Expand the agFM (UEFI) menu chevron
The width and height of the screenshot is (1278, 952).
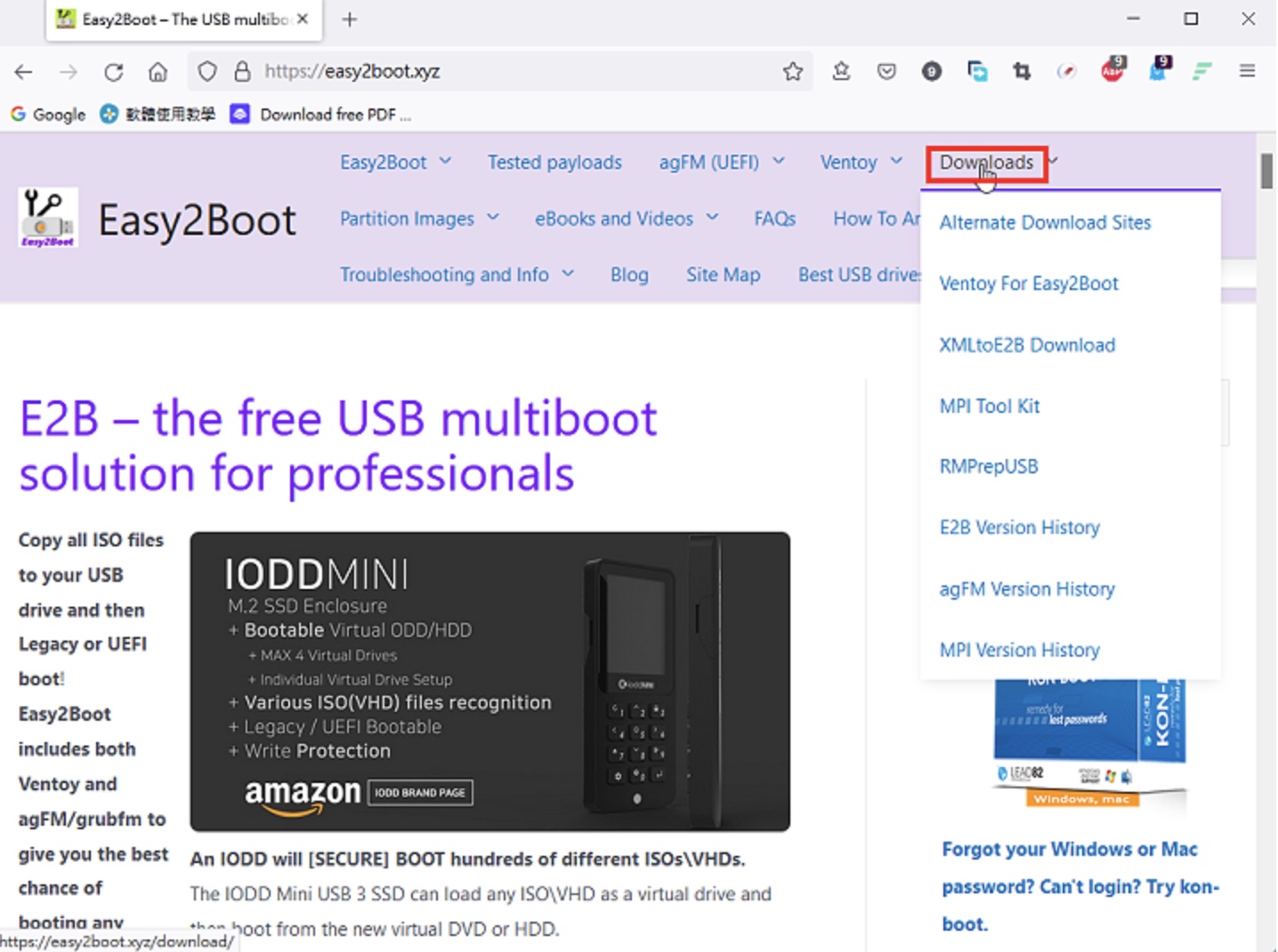[x=779, y=161]
